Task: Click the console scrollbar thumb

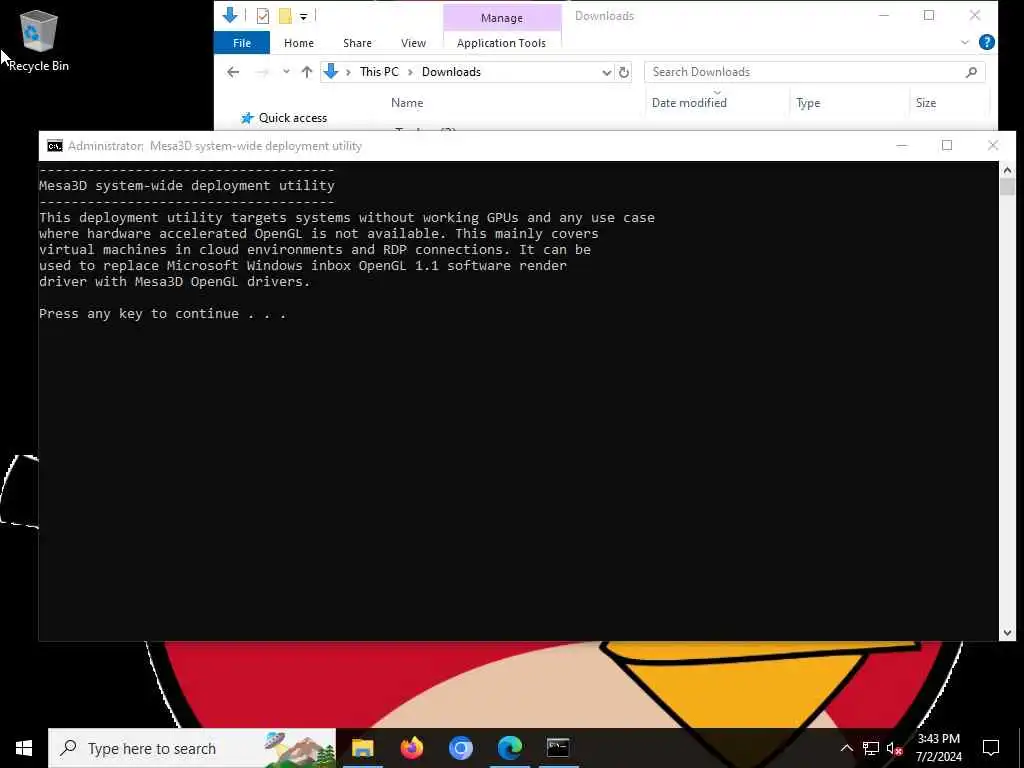Action: click(1007, 187)
